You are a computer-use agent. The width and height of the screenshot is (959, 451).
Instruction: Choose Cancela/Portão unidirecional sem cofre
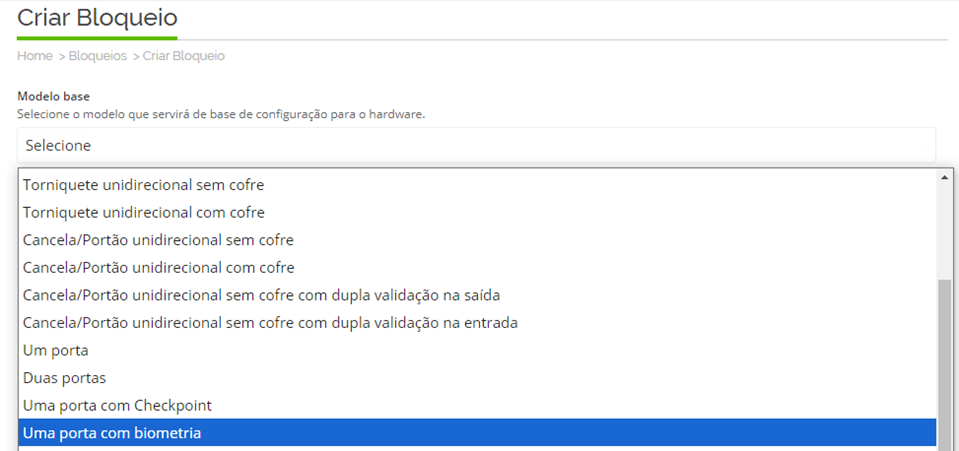[x=477, y=240]
